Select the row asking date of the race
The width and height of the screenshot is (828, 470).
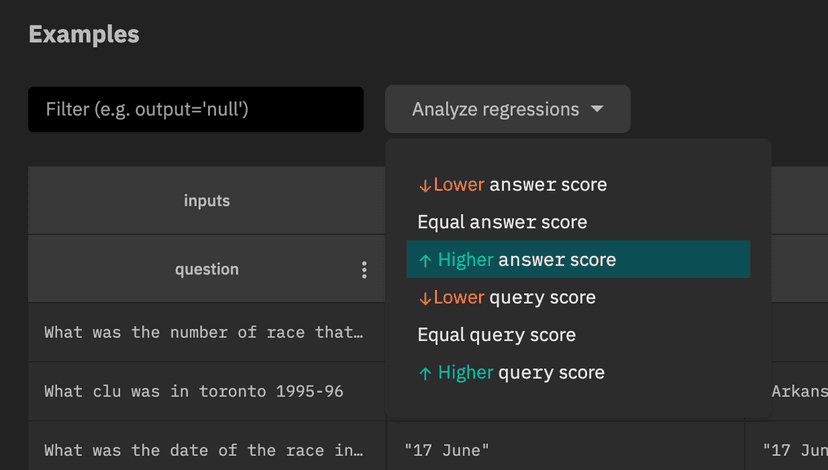coord(204,450)
